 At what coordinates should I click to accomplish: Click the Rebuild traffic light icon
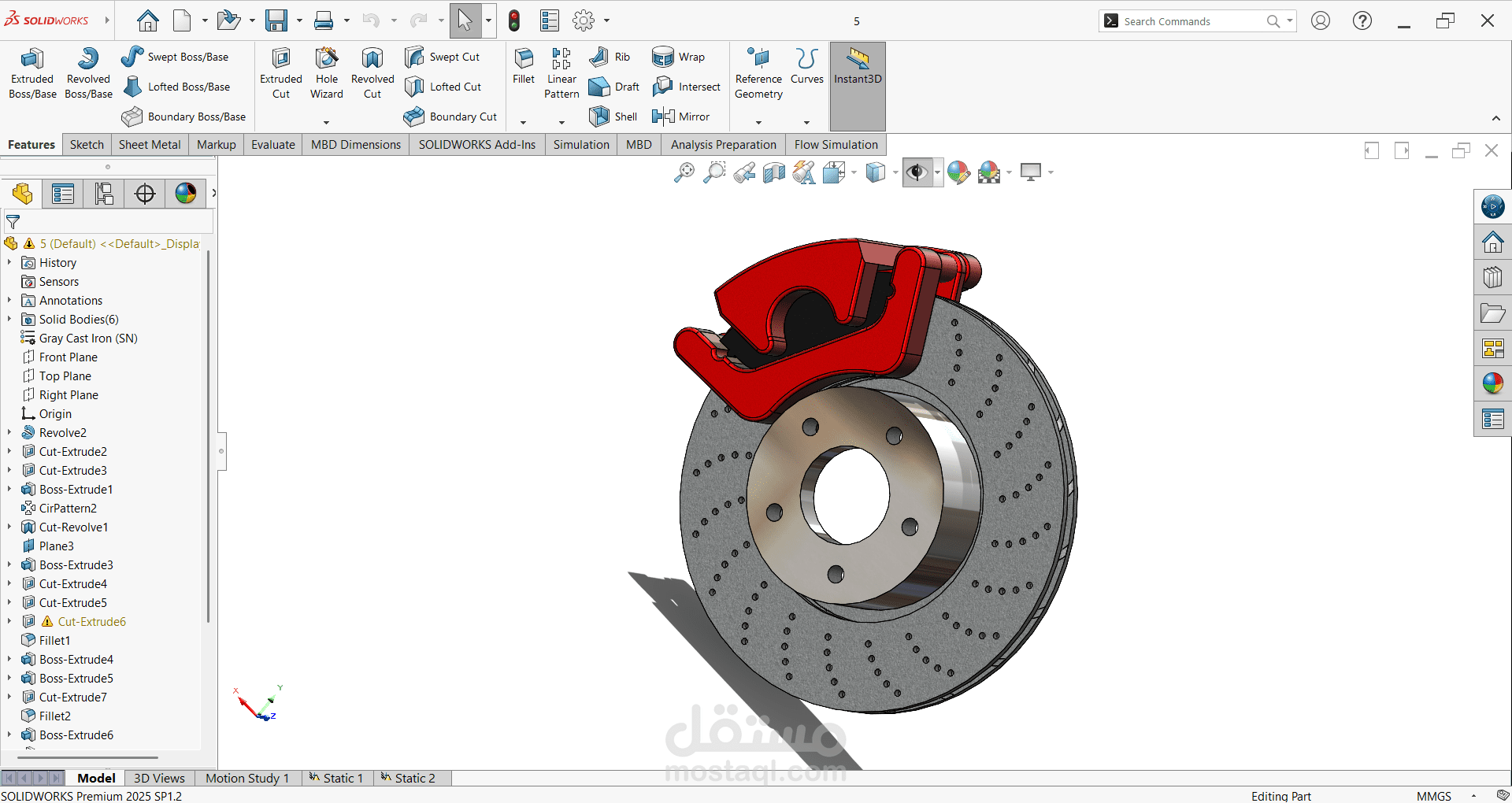(x=514, y=20)
